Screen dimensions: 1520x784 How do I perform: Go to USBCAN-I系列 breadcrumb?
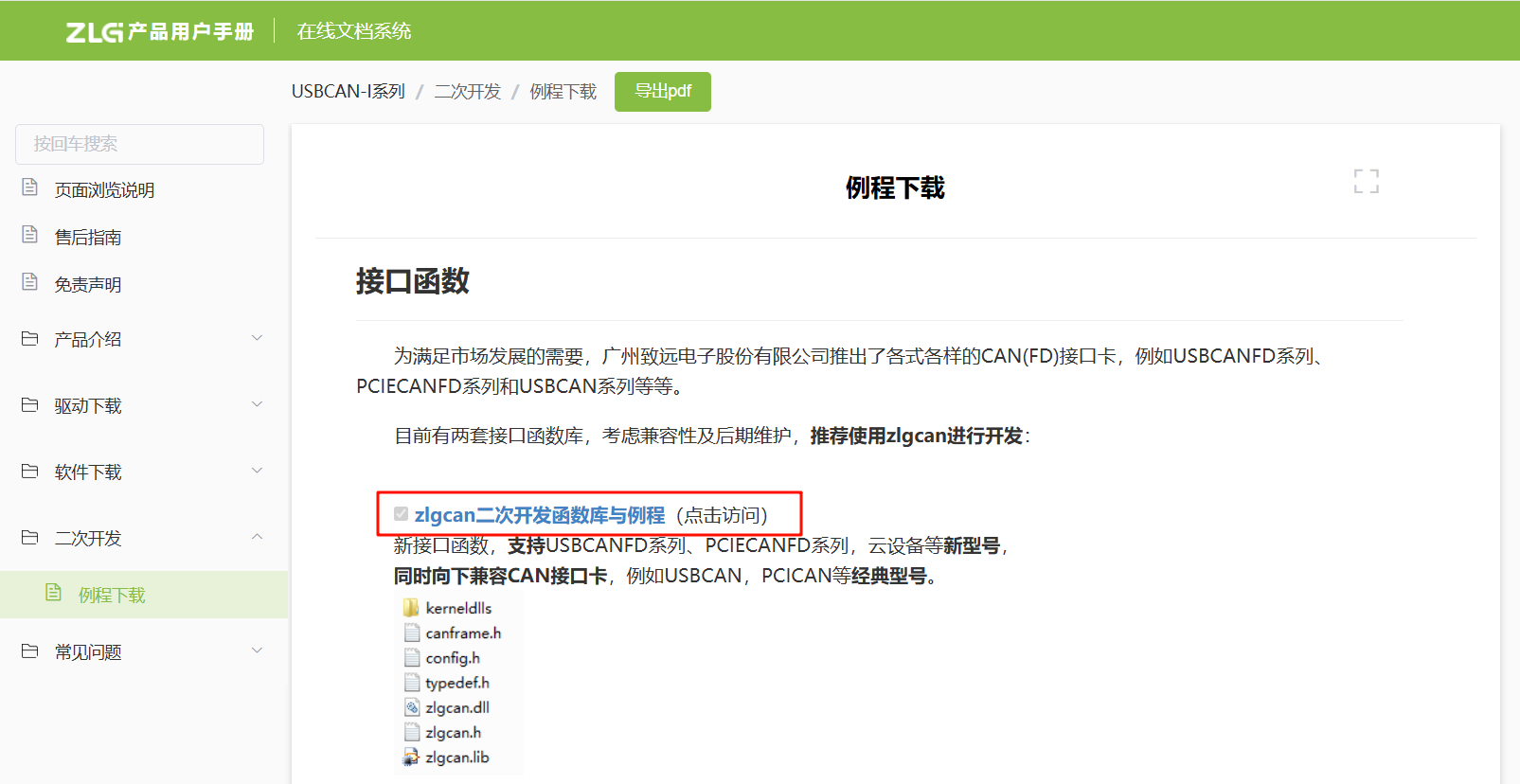348,92
